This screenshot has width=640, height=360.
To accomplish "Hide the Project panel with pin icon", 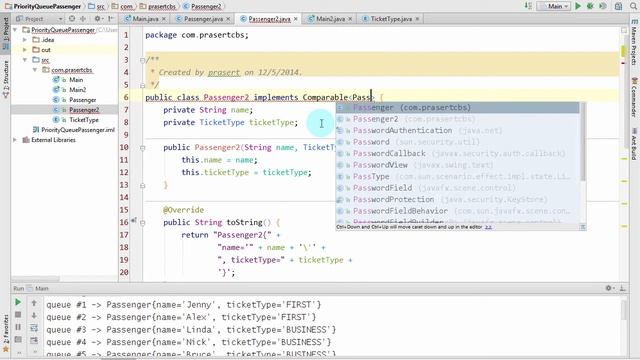I will (x=111, y=19).
